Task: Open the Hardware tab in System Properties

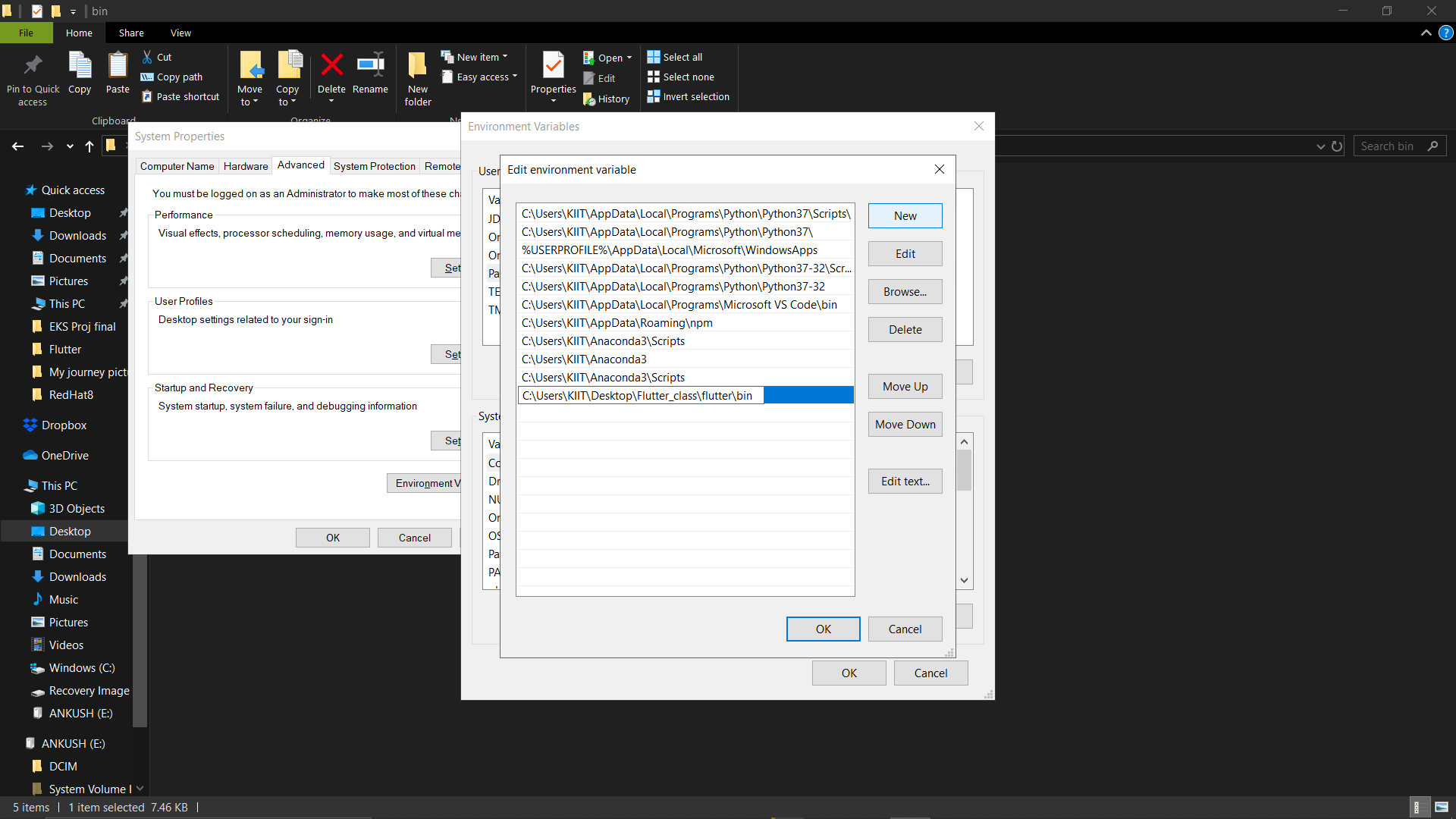Action: pos(245,166)
